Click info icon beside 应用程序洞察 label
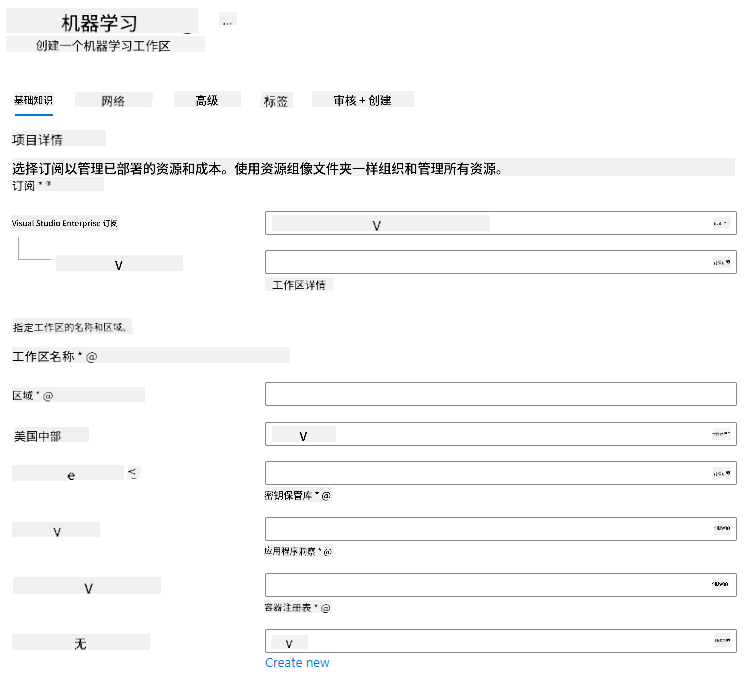Image resolution: width=746 pixels, height=677 pixels. click(327, 552)
